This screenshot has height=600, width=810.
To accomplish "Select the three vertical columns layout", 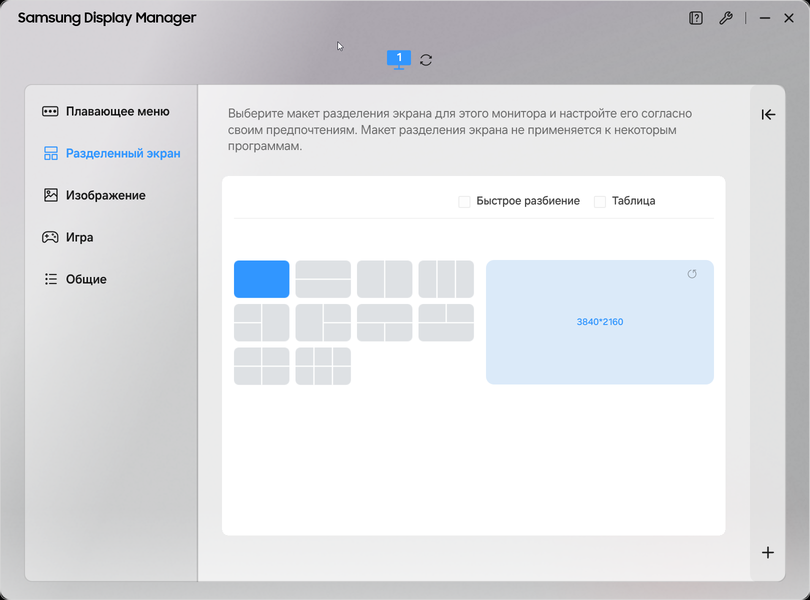I will pyautogui.click(x=446, y=279).
